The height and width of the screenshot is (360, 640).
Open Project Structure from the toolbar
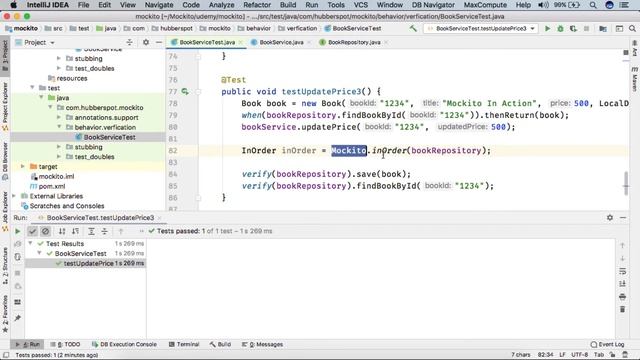pos(603,29)
